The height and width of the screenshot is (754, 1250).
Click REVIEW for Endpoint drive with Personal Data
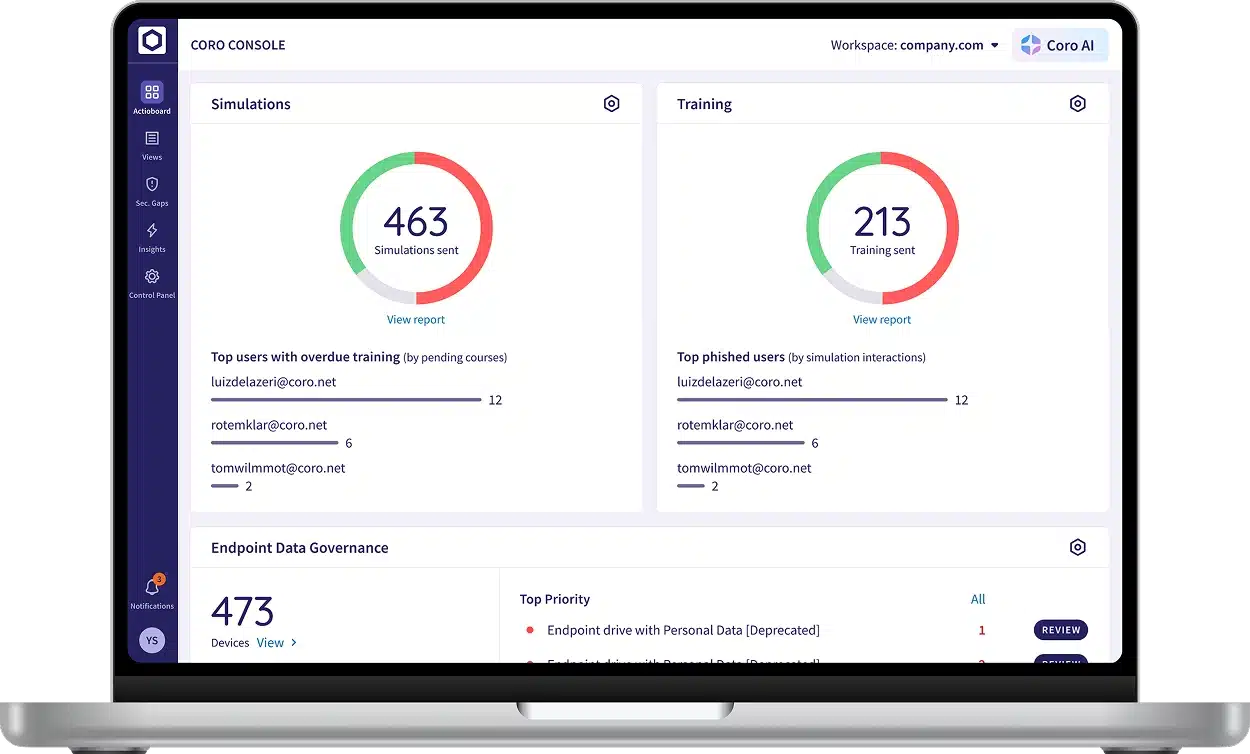[1061, 630]
